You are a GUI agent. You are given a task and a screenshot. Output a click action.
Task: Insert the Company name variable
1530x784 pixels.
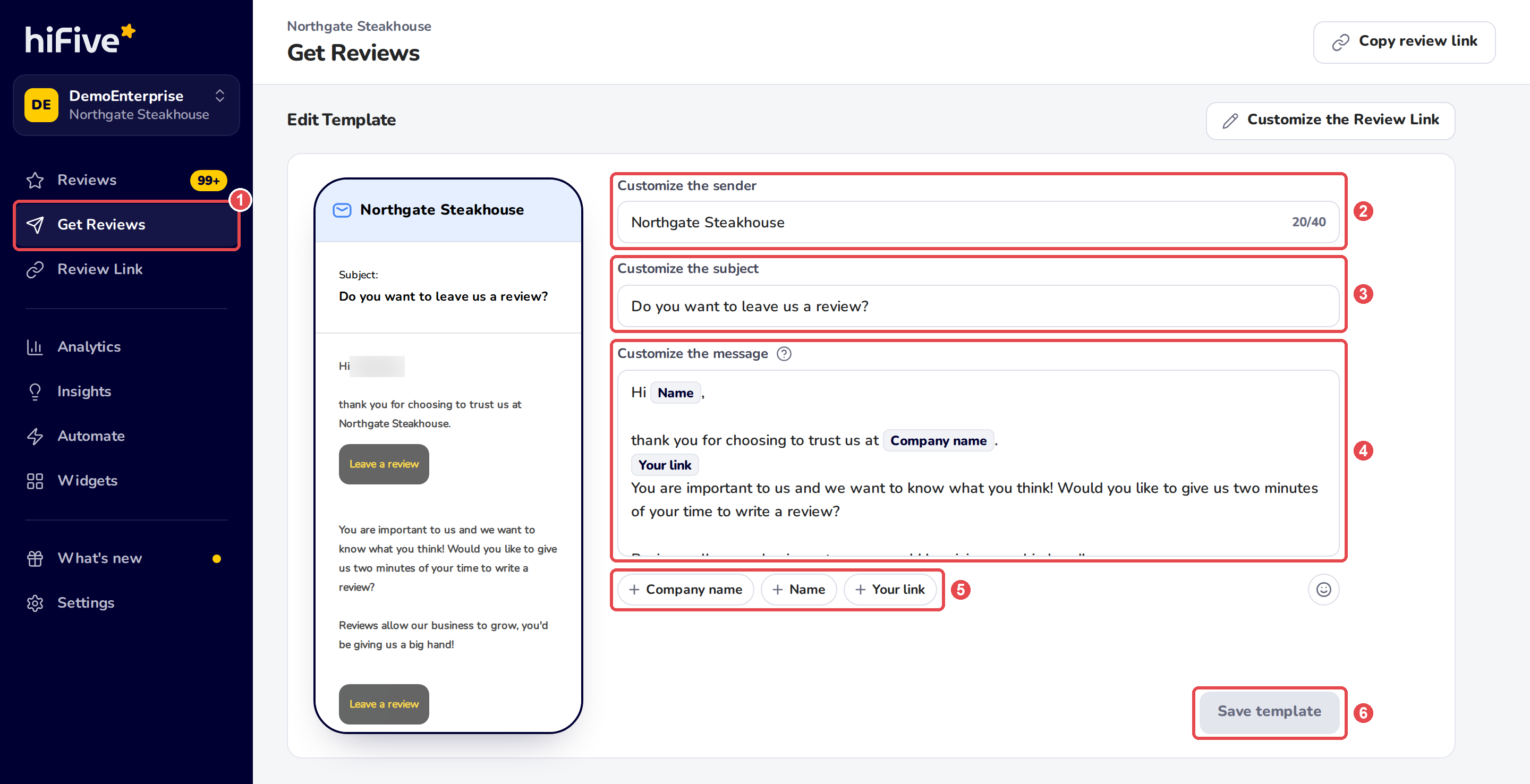tap(685, 590)
